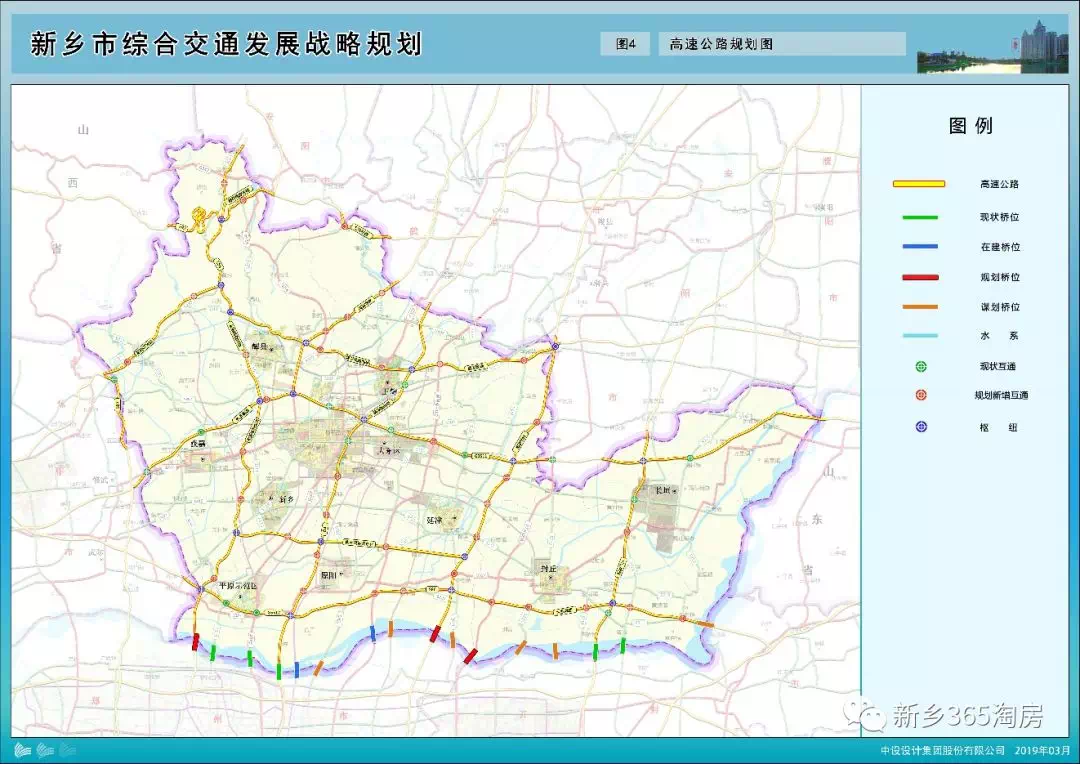This screenshot has width=1080, height=764.
Task: Click the yellow 高速公路 legend line
Action: (919, 184)
